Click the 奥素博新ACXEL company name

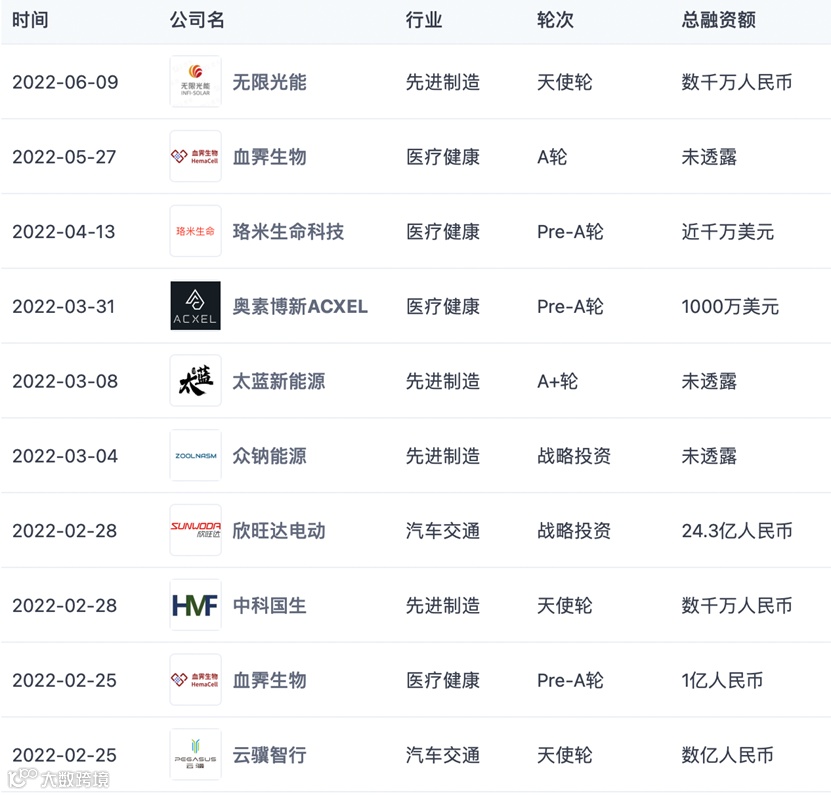click(x=300, y=306)
